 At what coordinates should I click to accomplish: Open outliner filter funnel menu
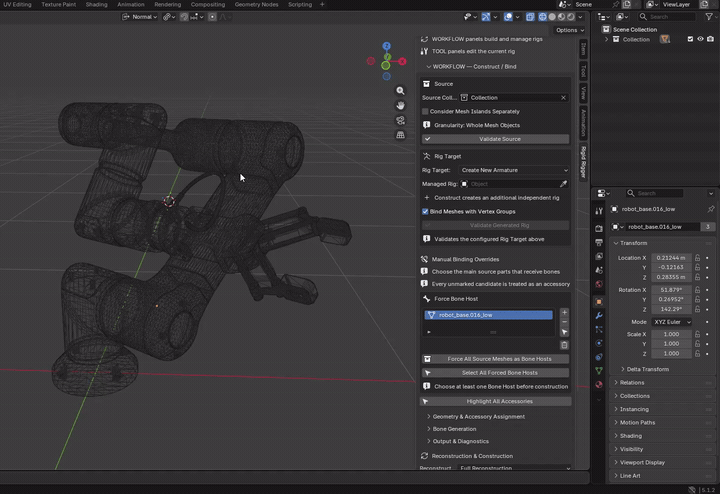[709, 17]
